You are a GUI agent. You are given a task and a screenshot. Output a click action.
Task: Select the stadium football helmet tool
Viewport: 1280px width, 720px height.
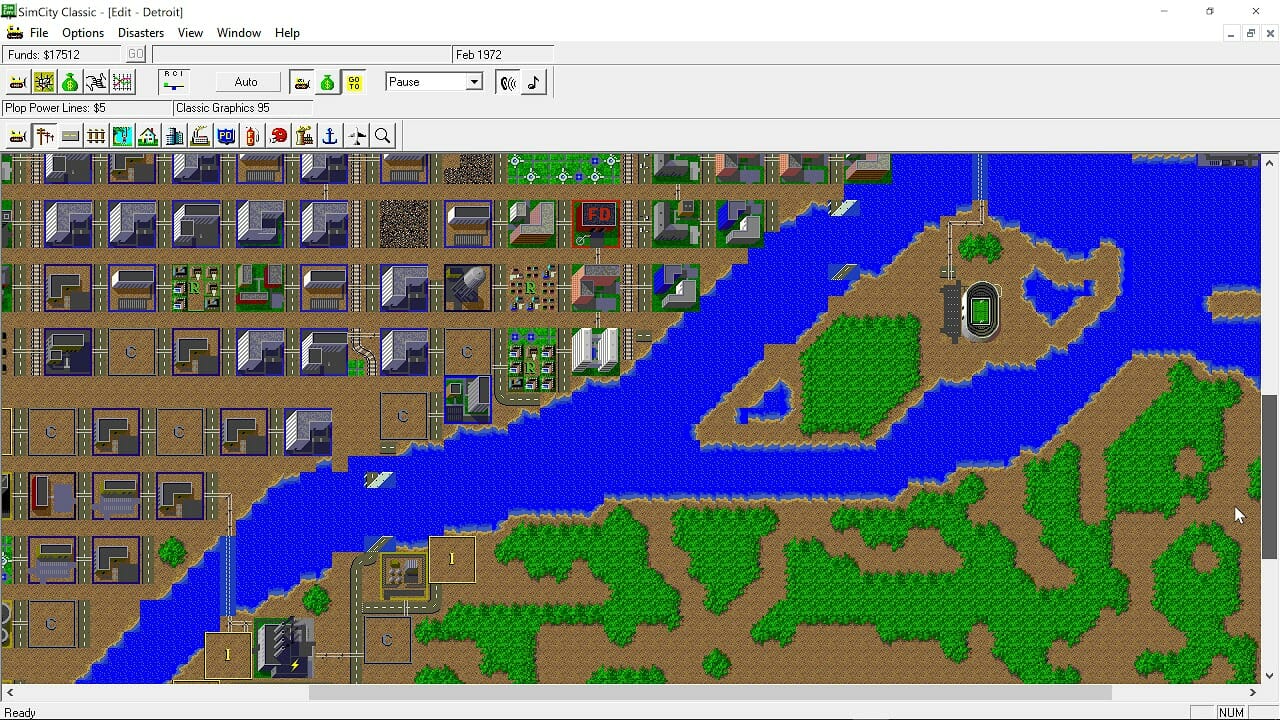tap(278, 136)
